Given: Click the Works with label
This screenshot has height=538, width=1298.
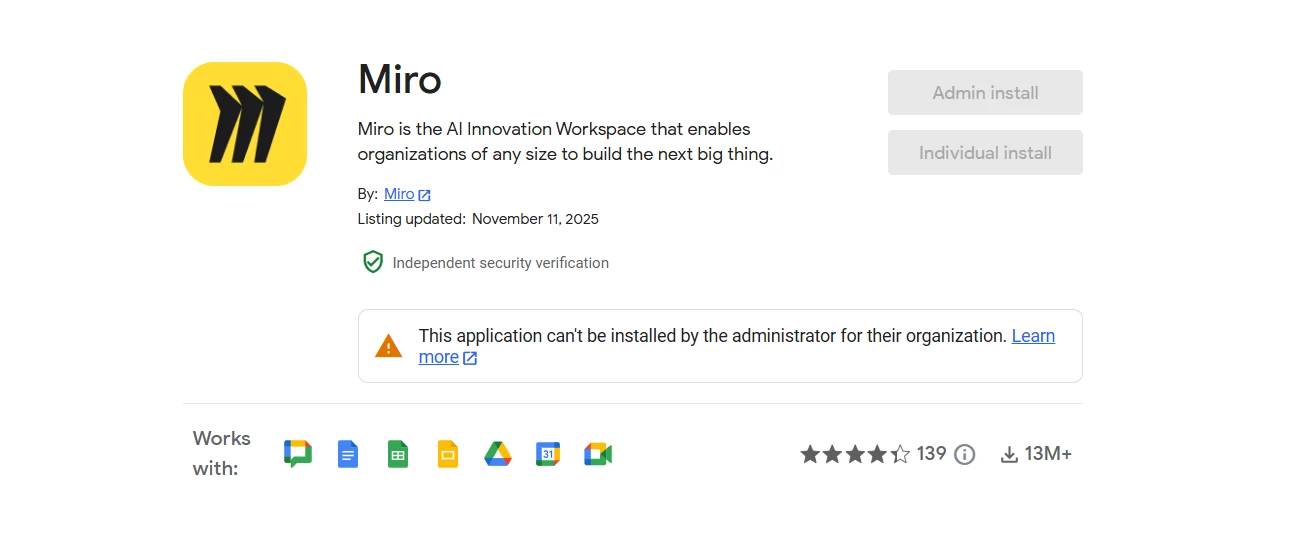Looking at the screenshot, I should (x=222, y=453).
